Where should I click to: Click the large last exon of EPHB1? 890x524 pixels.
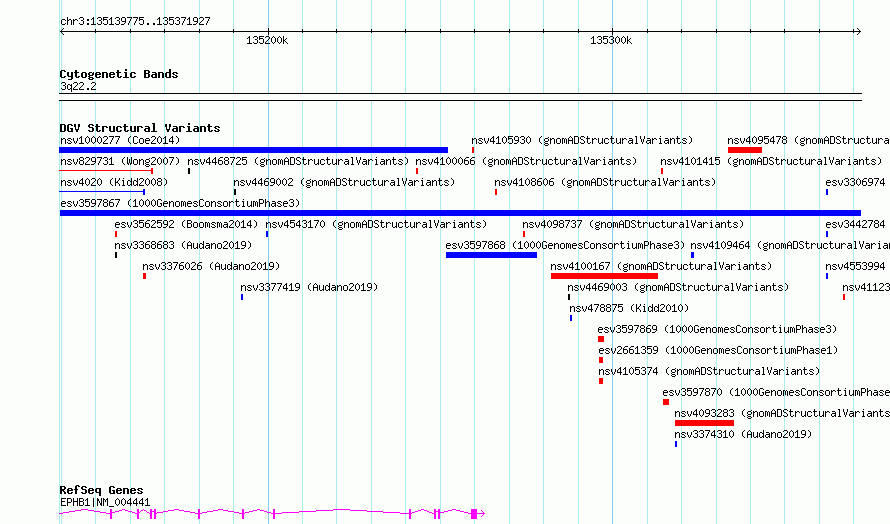pos(474,514)
